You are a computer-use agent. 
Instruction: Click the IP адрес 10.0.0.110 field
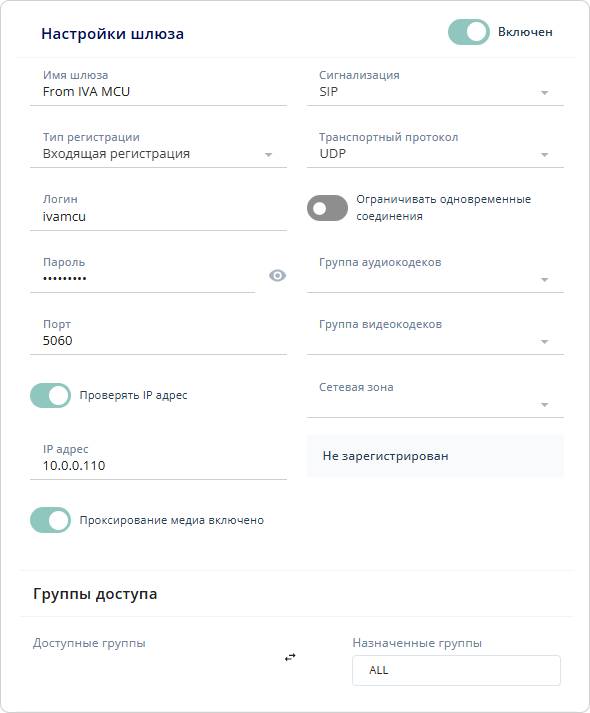(x=158, y=460)
